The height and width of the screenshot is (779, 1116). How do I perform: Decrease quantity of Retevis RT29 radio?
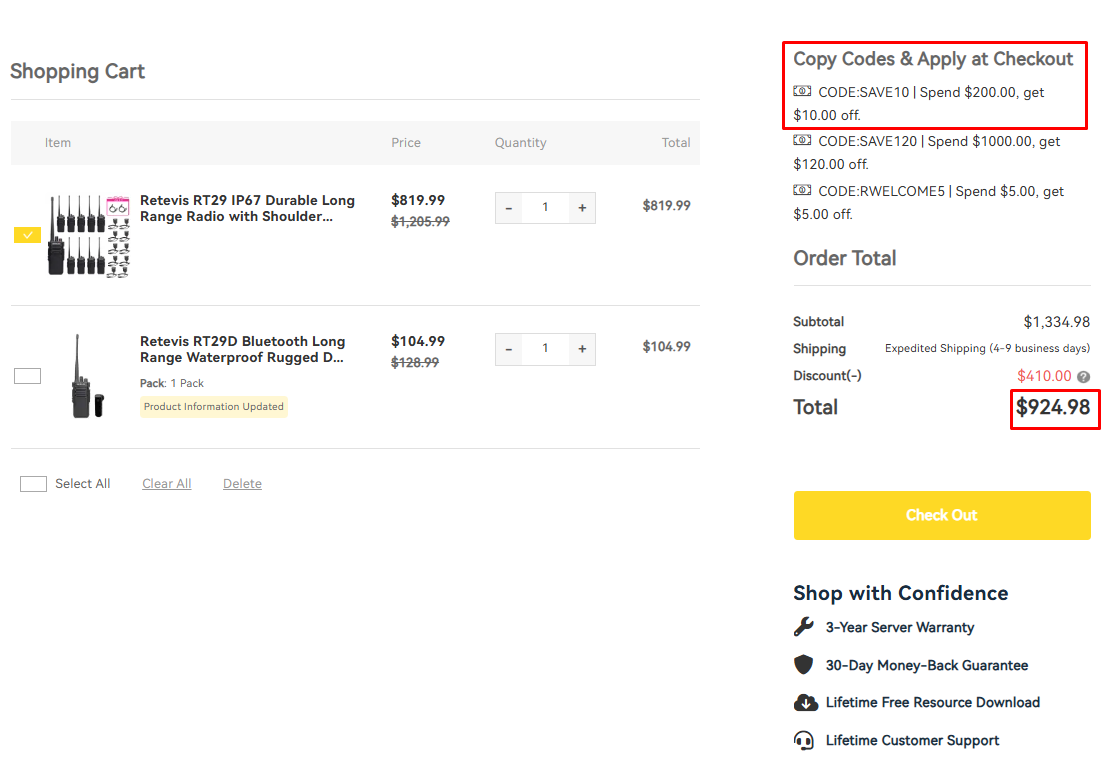tap(508, 208)
